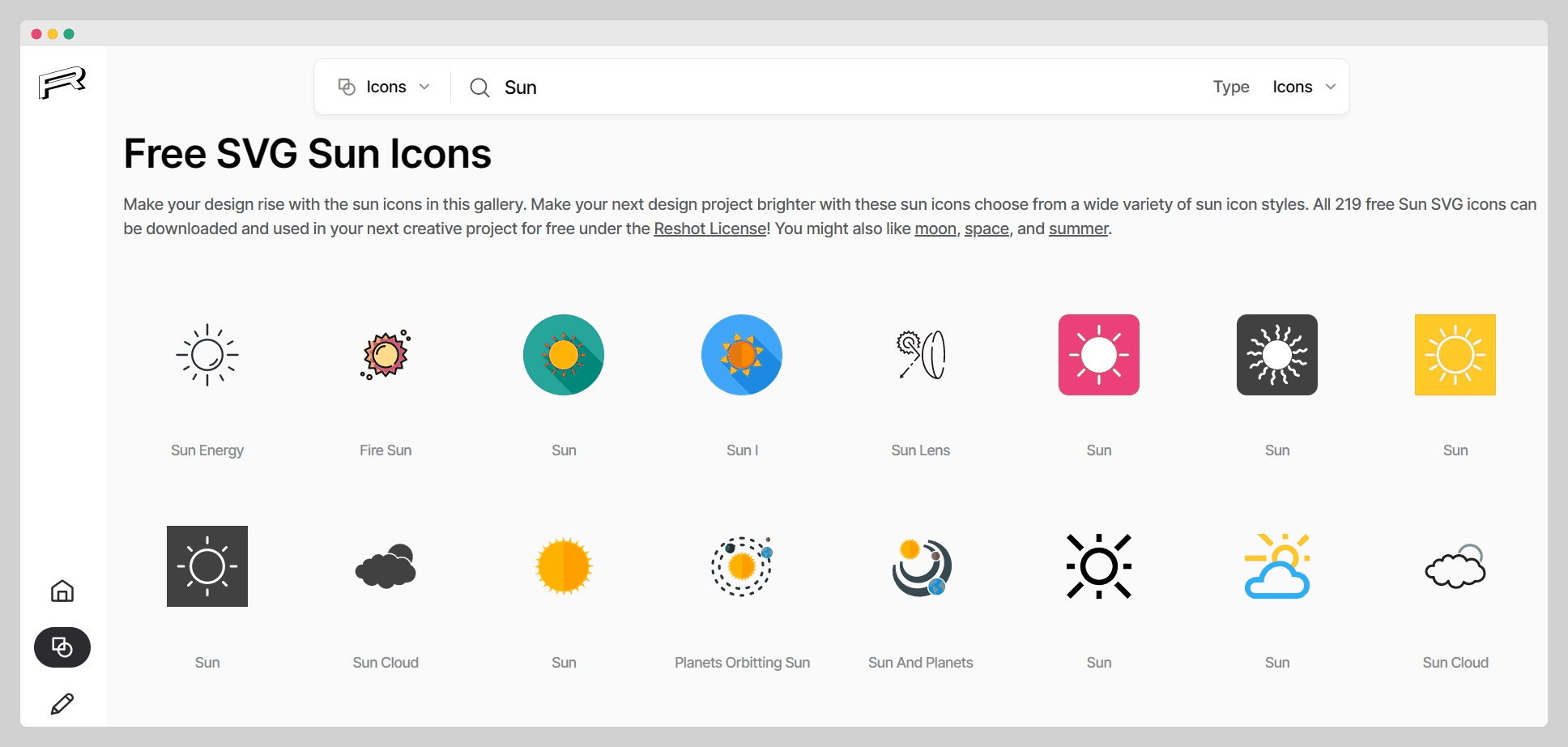Open the dark gray Sun Cloud icon
Image resolution: width=1568 pixels, height=747 pixels.
pos(386,566)
